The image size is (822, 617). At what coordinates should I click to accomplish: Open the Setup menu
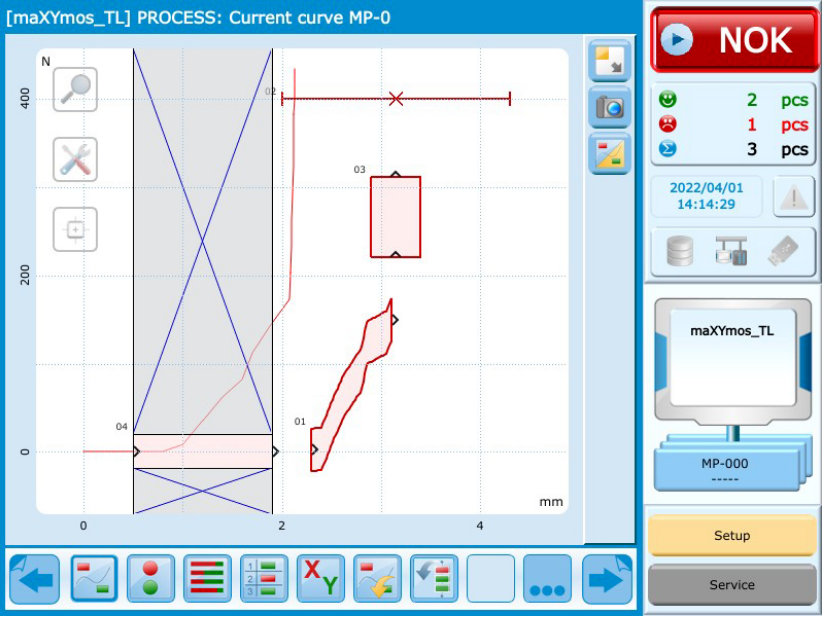tap(732, 535)
